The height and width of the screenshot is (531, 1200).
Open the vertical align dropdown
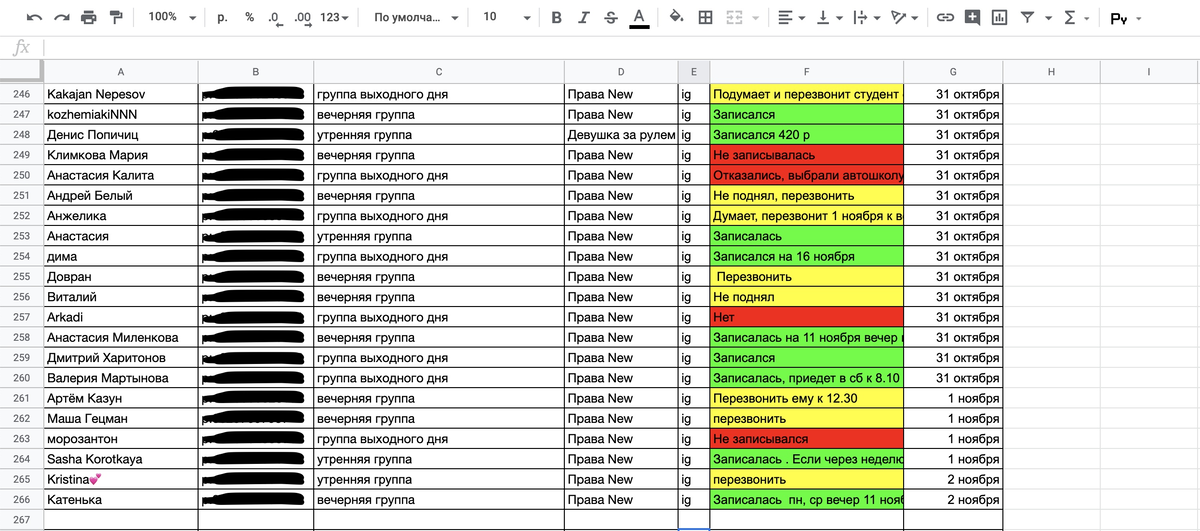coord(829,18)
